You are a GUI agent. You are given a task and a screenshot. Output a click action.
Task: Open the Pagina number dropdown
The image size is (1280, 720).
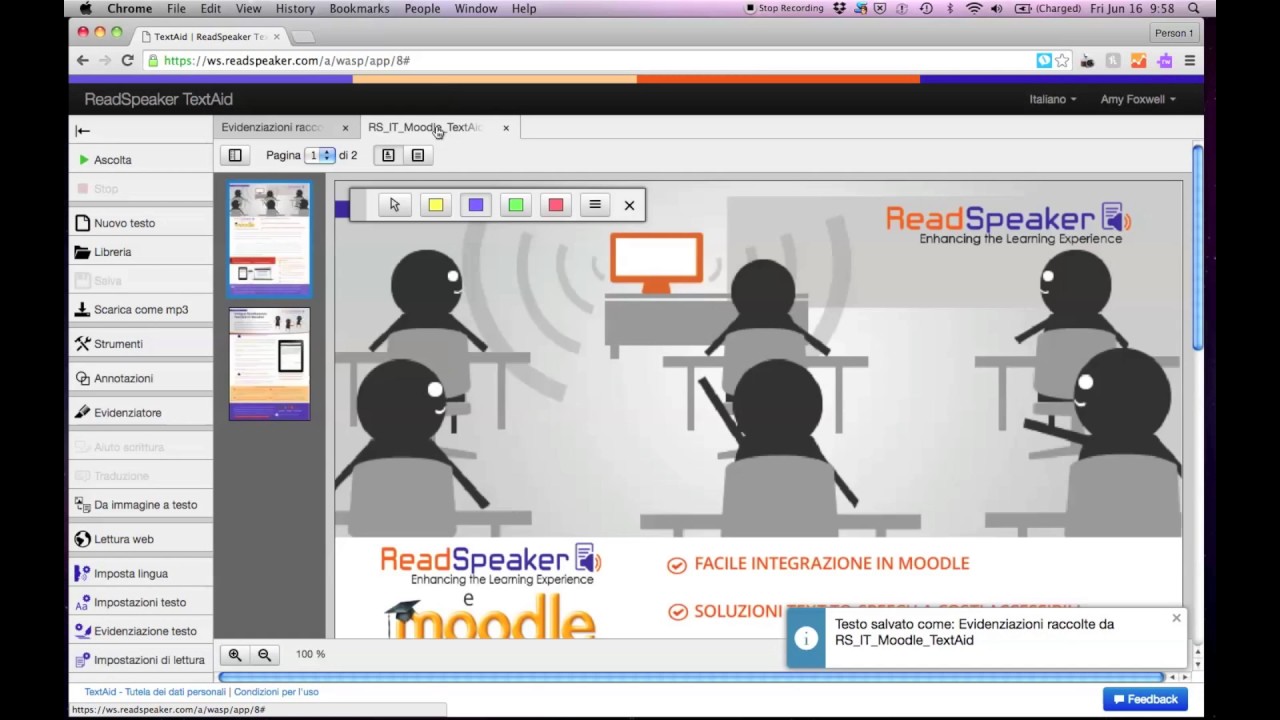point(320,155)
